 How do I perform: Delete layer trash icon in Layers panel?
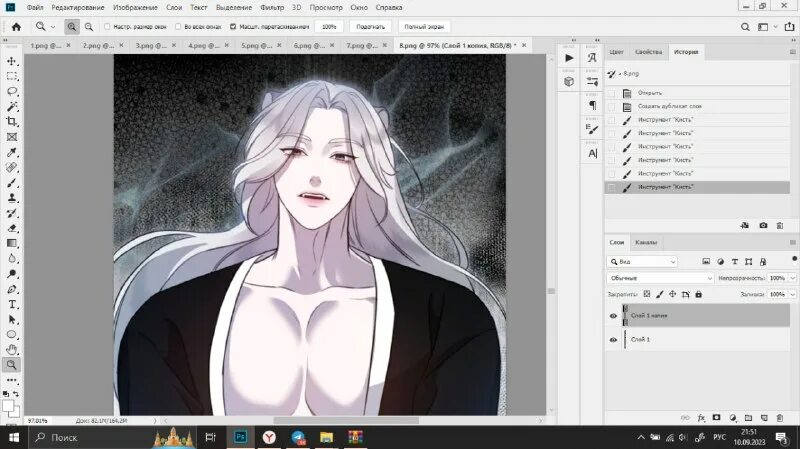pyautogui.click(x=780, y=418)
